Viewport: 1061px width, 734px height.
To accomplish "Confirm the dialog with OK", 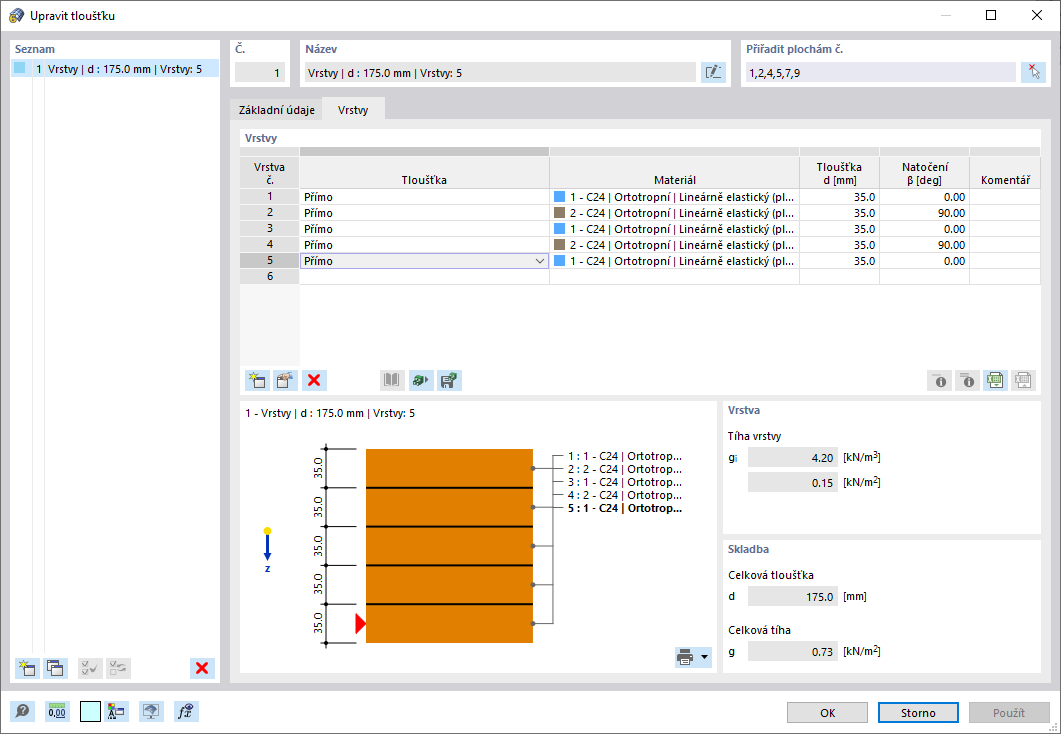I will click(x=828, y=712).
